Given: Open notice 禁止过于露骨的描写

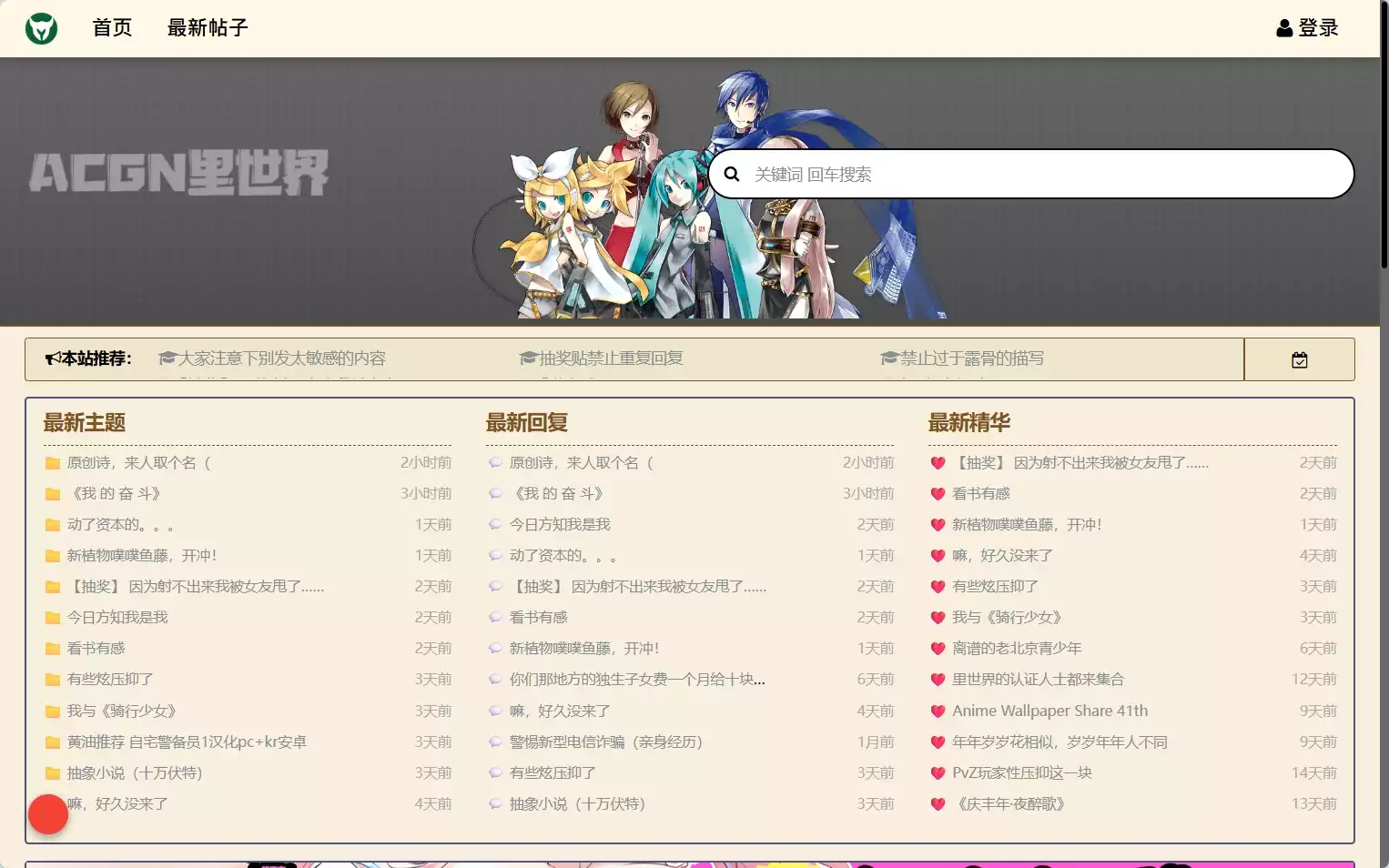Looking at the screenshot, I should [972, 358].
